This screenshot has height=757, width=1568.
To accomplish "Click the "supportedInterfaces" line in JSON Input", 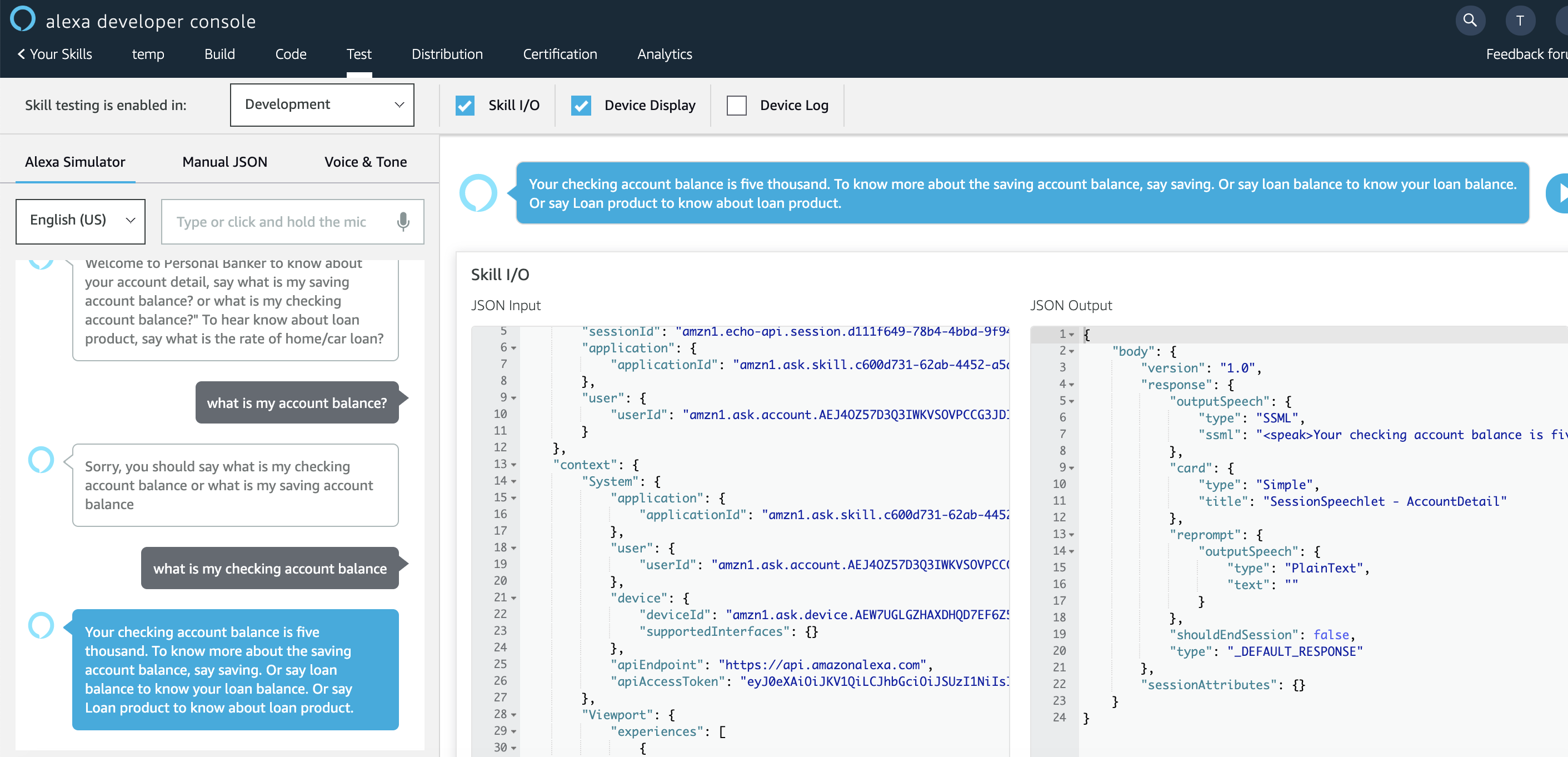I will click(728, 631).
